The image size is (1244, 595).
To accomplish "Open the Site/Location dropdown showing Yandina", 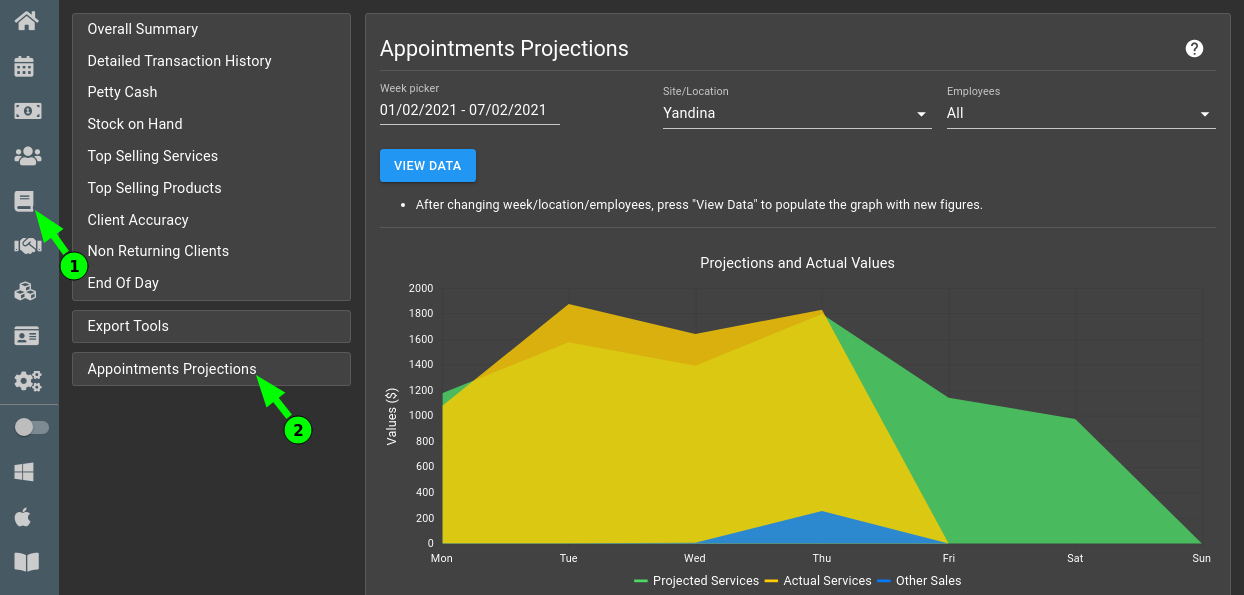I will [795, 112].
